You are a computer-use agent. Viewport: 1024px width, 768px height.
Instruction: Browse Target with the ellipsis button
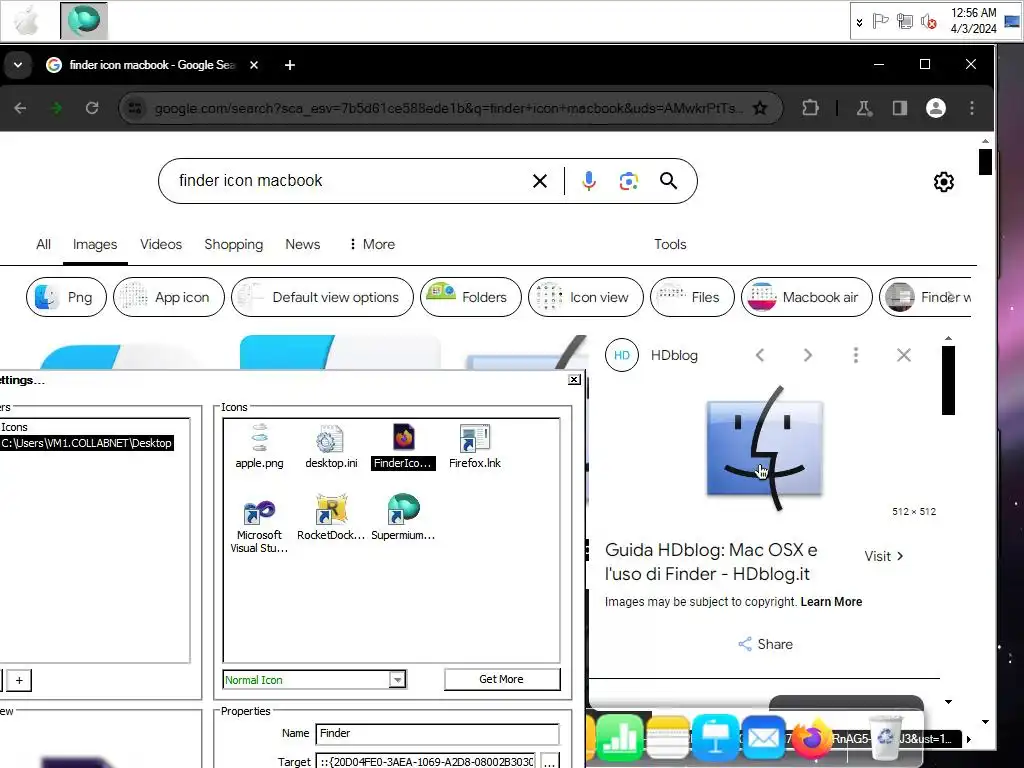tap(549, 762)
